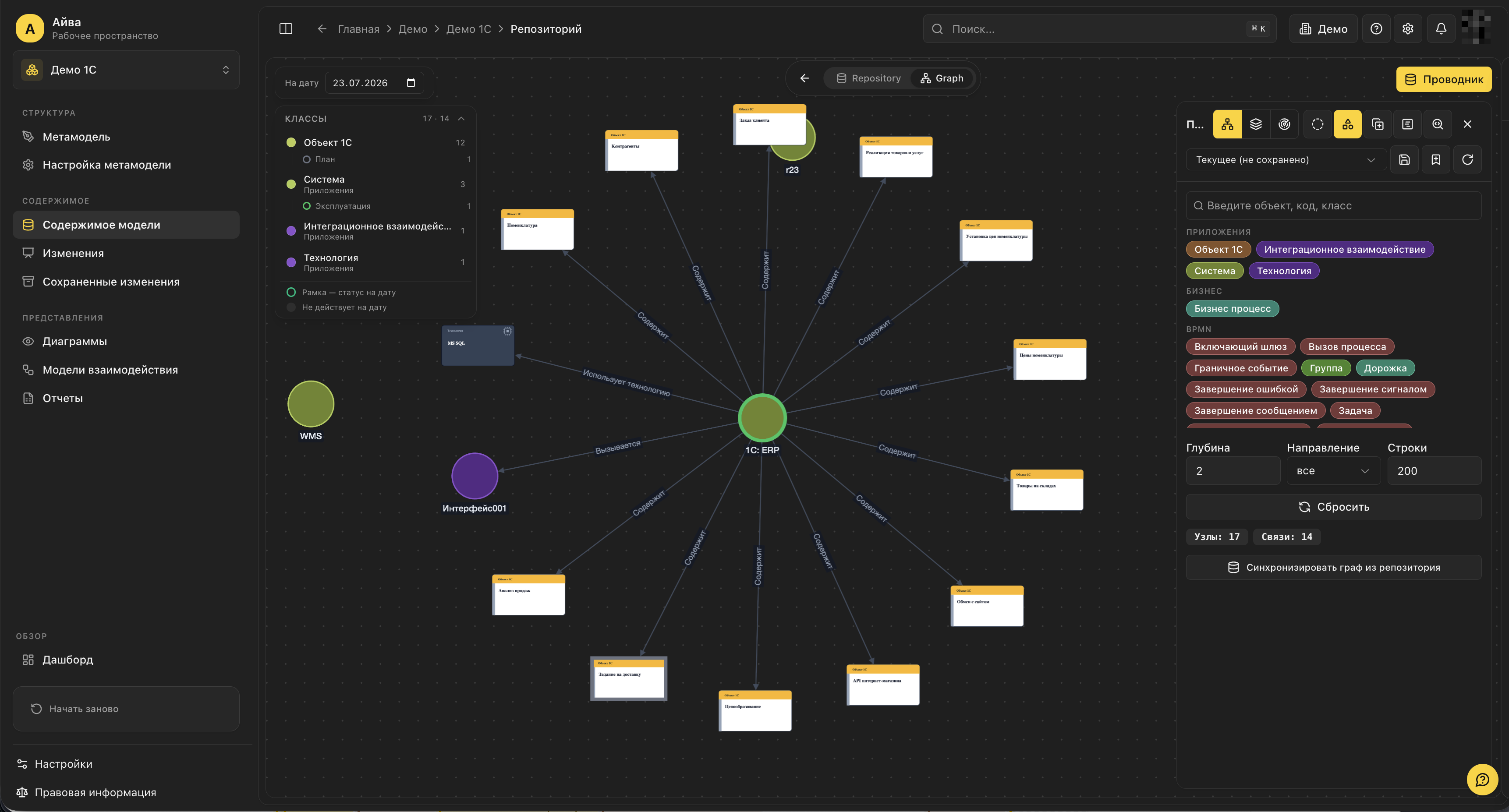The height and width of the screenshot is (812, 1509).
Task: Click the Сбросить button
Action: coord(1334,507)
